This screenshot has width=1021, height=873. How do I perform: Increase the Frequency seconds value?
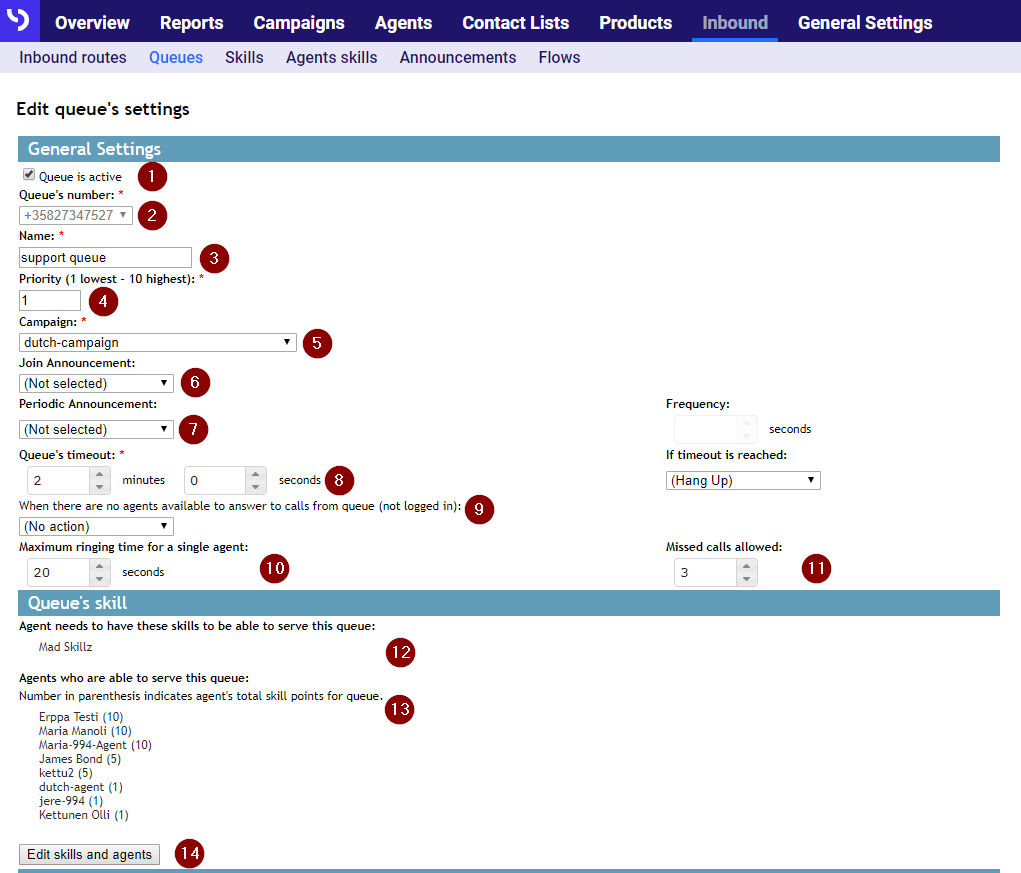point(747,423)
